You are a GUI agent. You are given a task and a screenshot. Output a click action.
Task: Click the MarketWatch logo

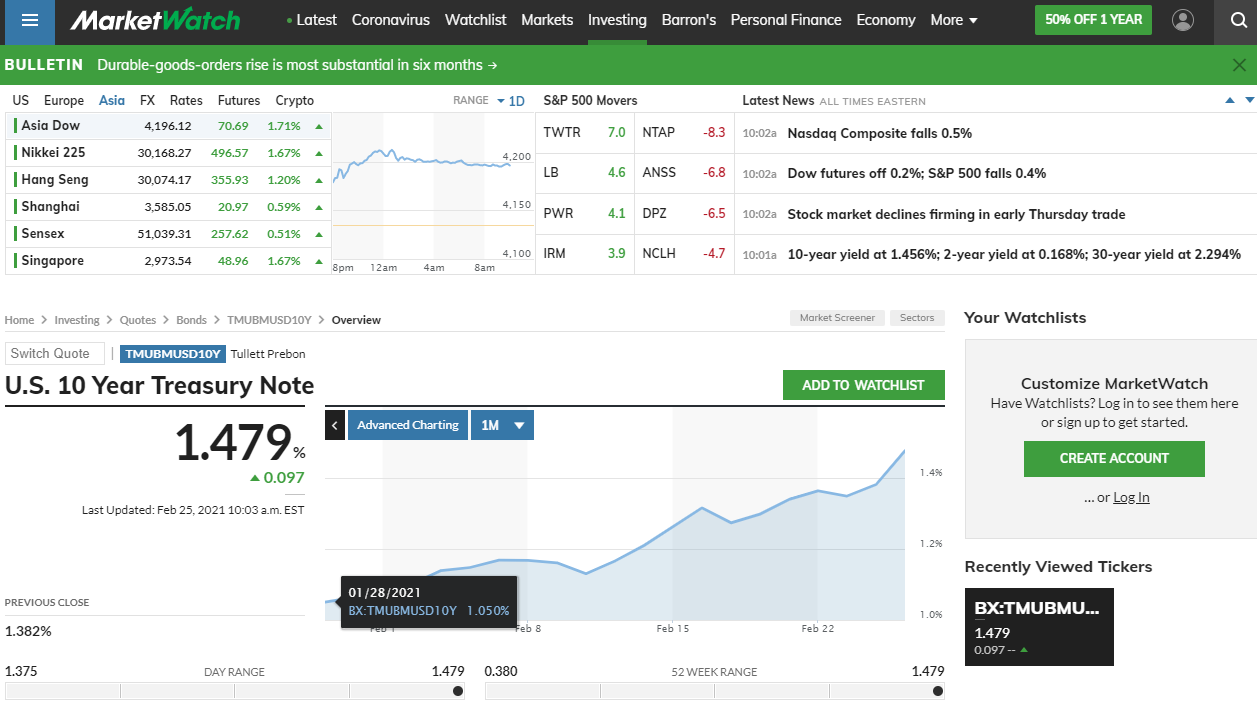[x=155, y=20]
